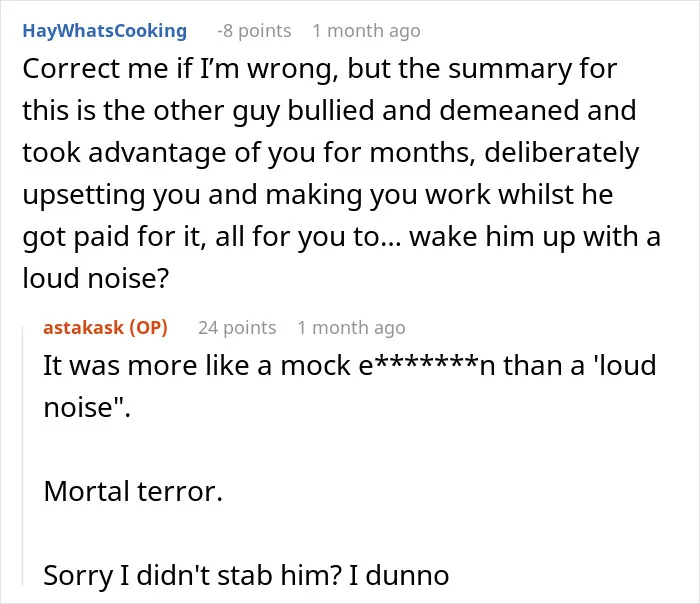Click the 'Correct me if I'm wrong' comment text
Image resolution: width=700 pixels, height=604 pixels.
tap(342, 173)
